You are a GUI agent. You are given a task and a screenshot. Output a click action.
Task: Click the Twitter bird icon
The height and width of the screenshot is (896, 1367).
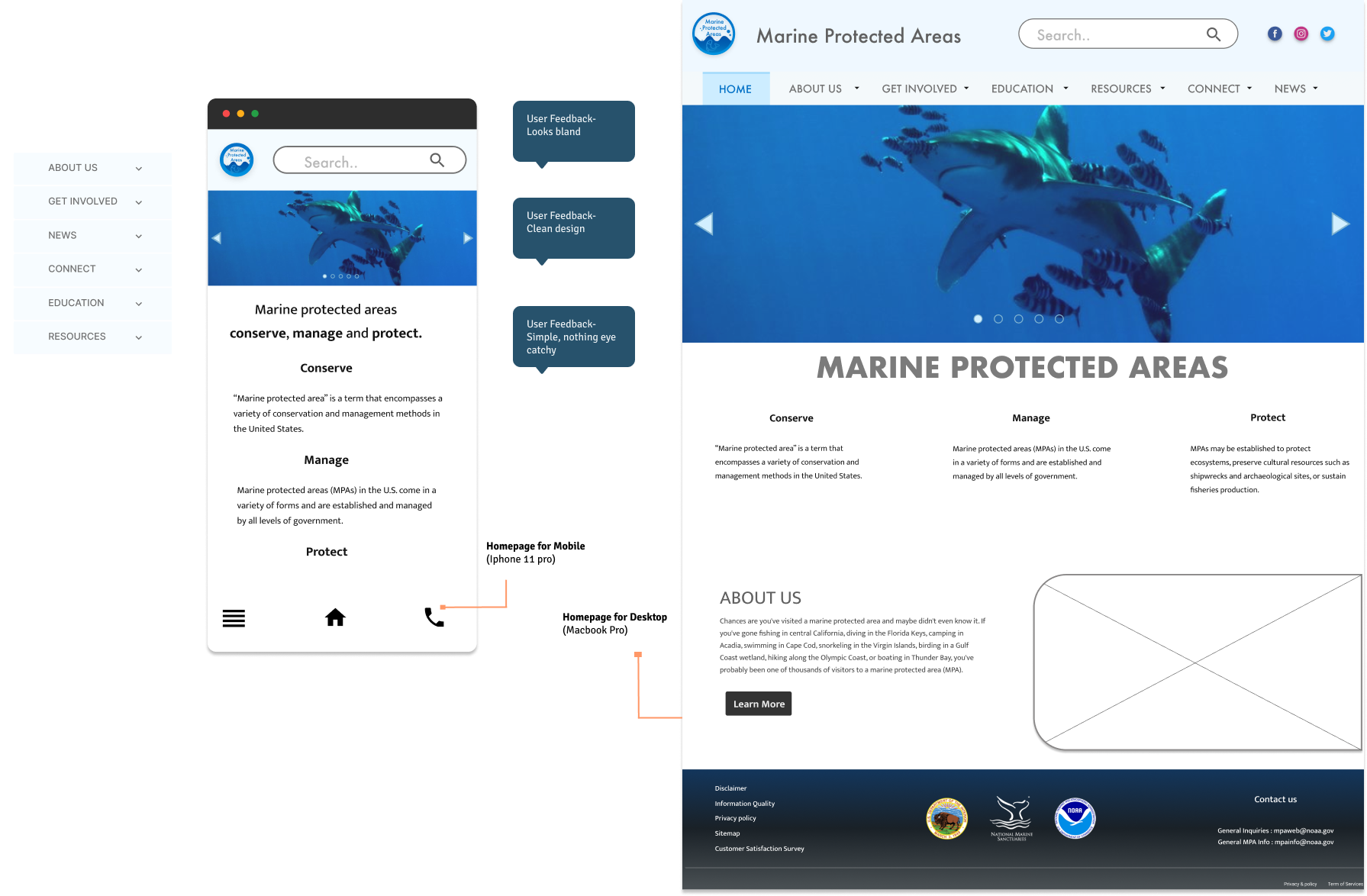tap(1327, 34)
